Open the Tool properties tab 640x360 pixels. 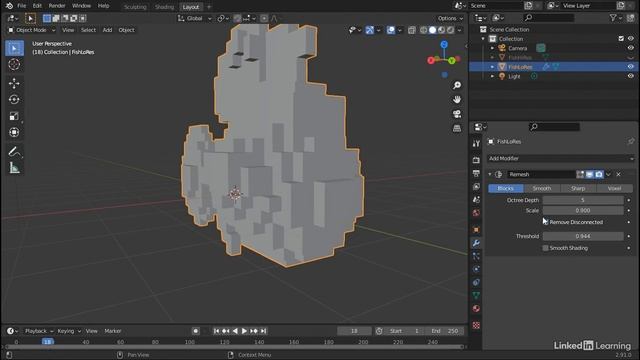coord(476,144)
